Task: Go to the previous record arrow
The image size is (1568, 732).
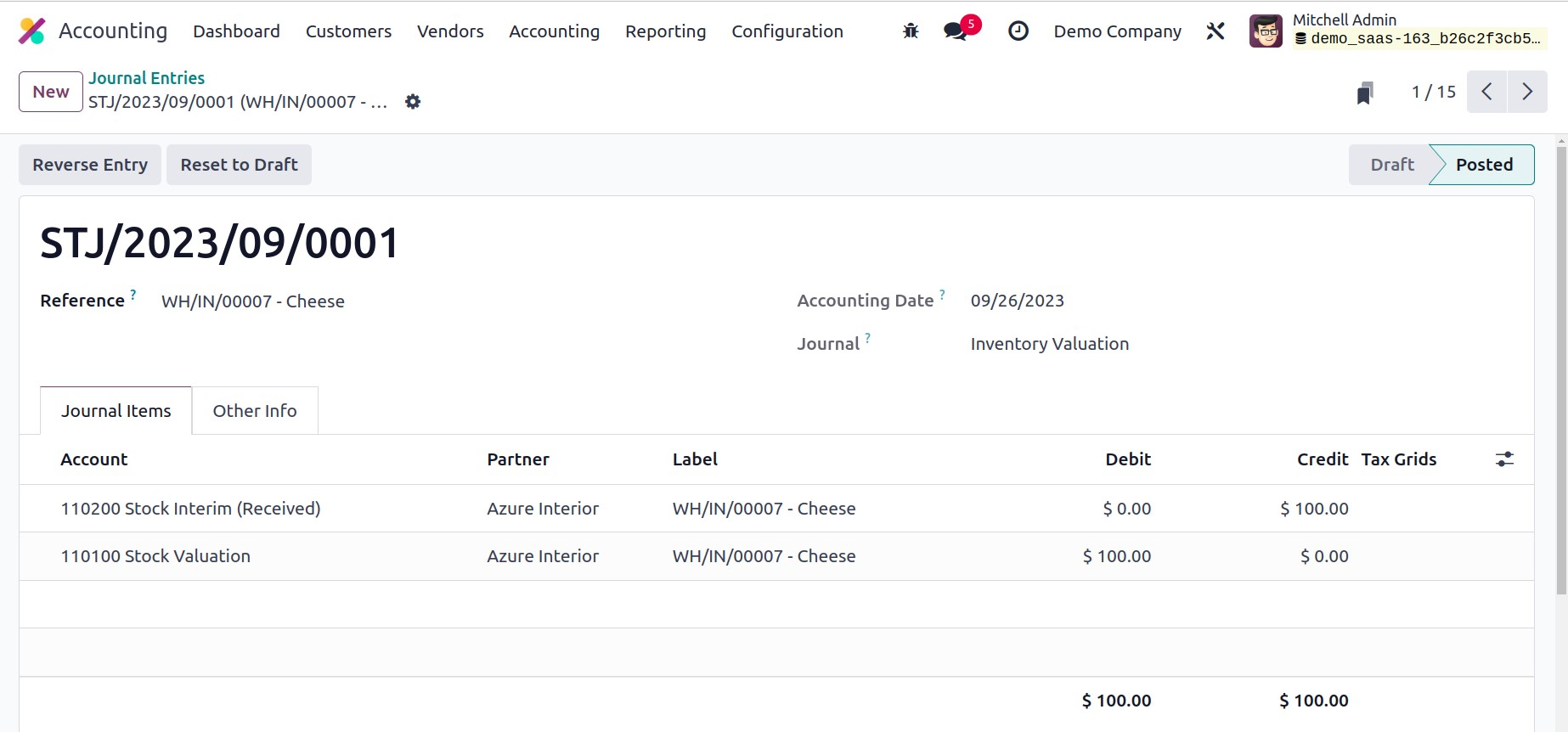Action: 1486,92
